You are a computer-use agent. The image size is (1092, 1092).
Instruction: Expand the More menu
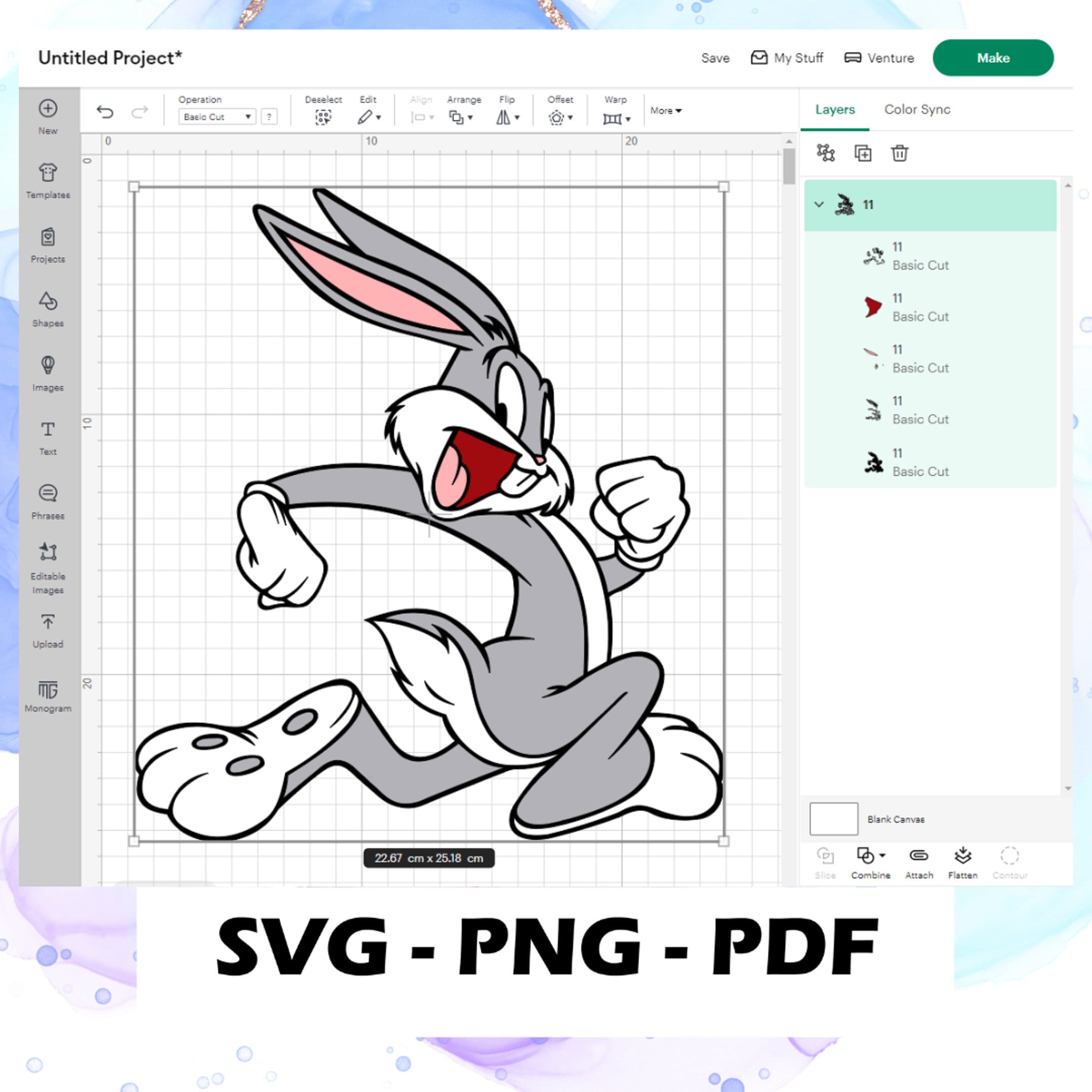point(666,111)
